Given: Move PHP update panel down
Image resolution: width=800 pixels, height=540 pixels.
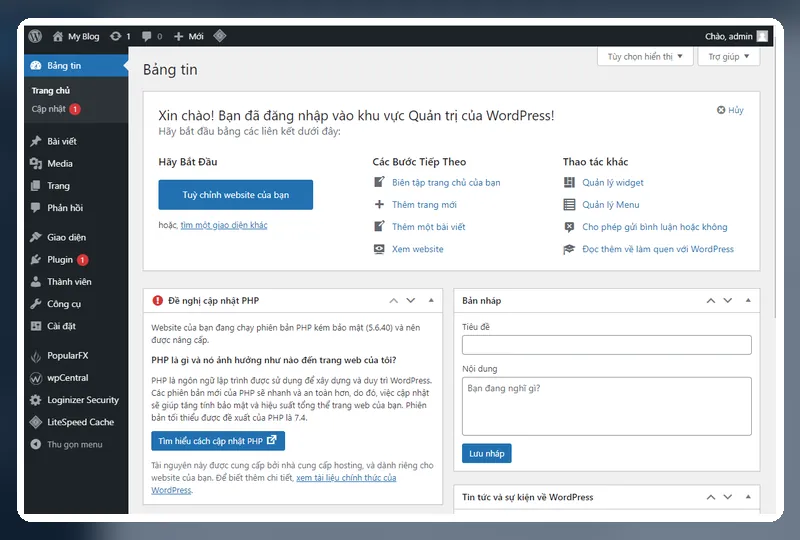Looking at the screenshot, I should coord(411,301).
